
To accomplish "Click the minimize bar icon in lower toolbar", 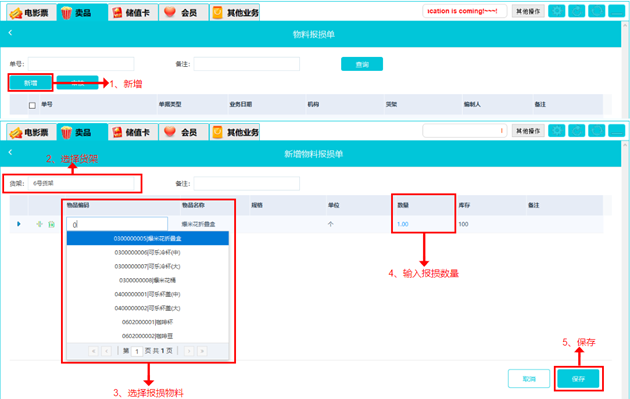I will (616, 131).
